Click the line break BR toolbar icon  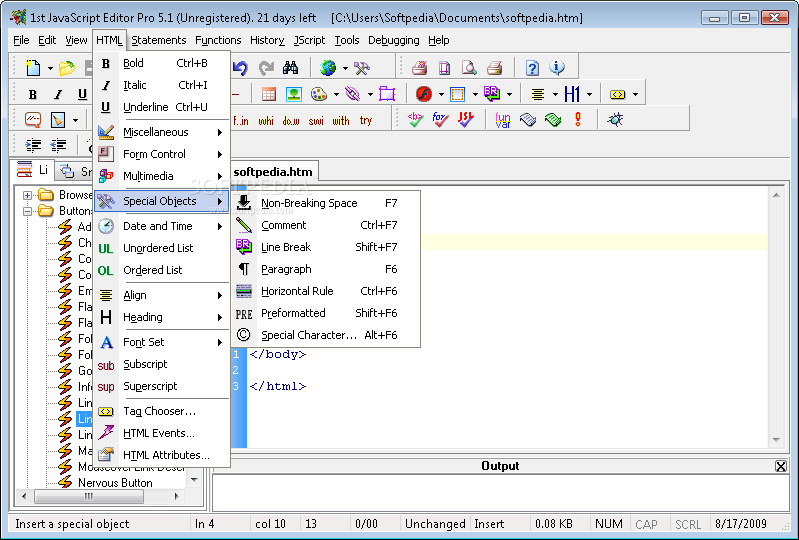pos(492,94)
